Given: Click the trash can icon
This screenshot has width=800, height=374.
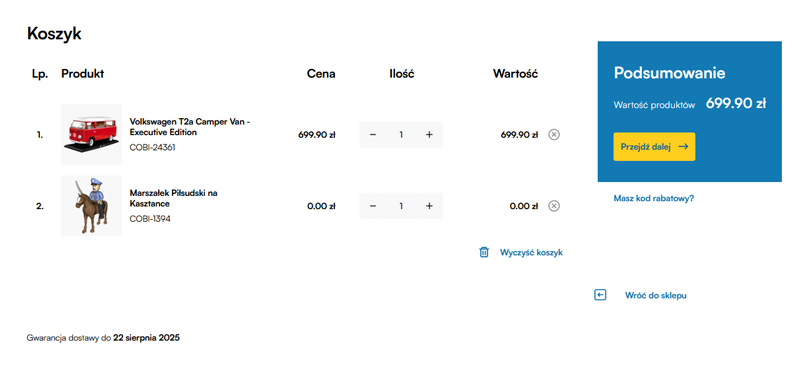Looking at the screenshot, I should pos(484,252).
